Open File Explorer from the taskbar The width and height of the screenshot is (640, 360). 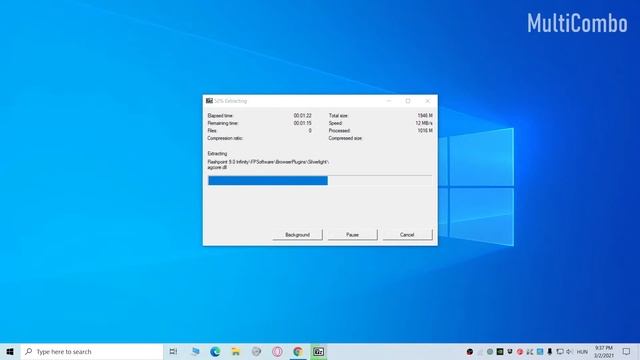236,351
